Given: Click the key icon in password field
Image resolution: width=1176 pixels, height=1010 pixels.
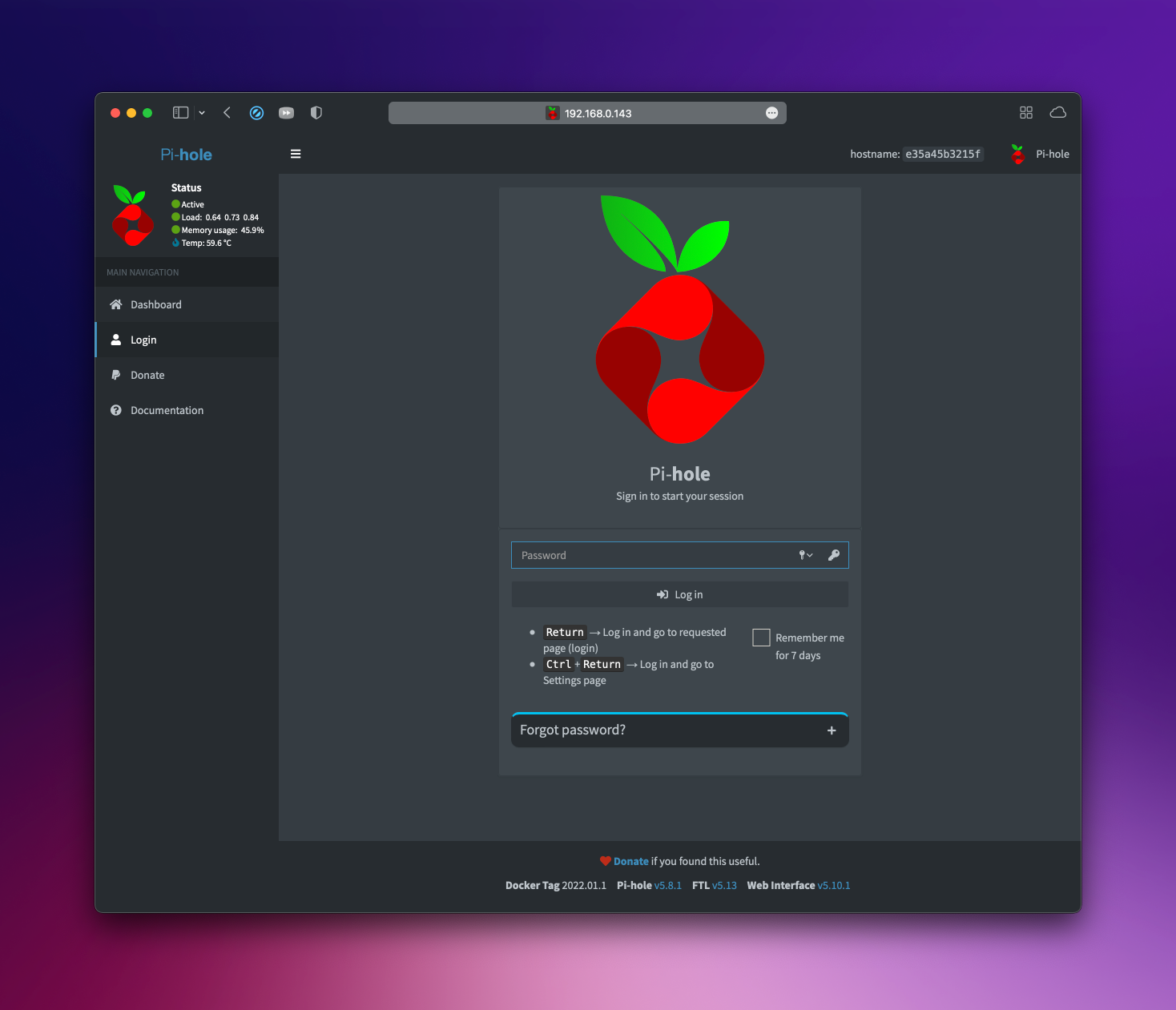Looking at the screenshot, I should 834,555.
